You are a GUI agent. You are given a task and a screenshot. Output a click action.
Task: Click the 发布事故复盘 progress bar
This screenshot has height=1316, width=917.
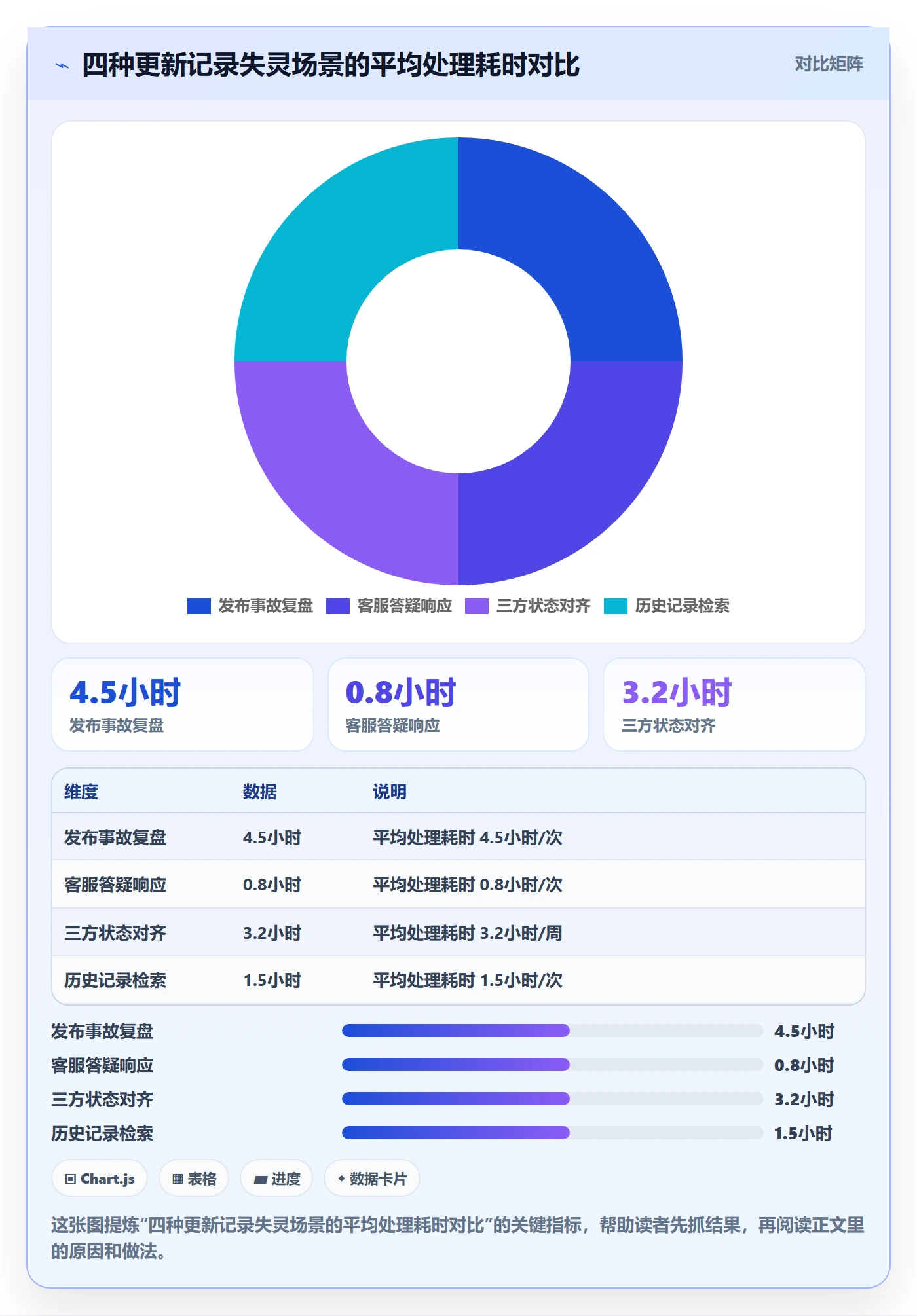(552, 1031)
